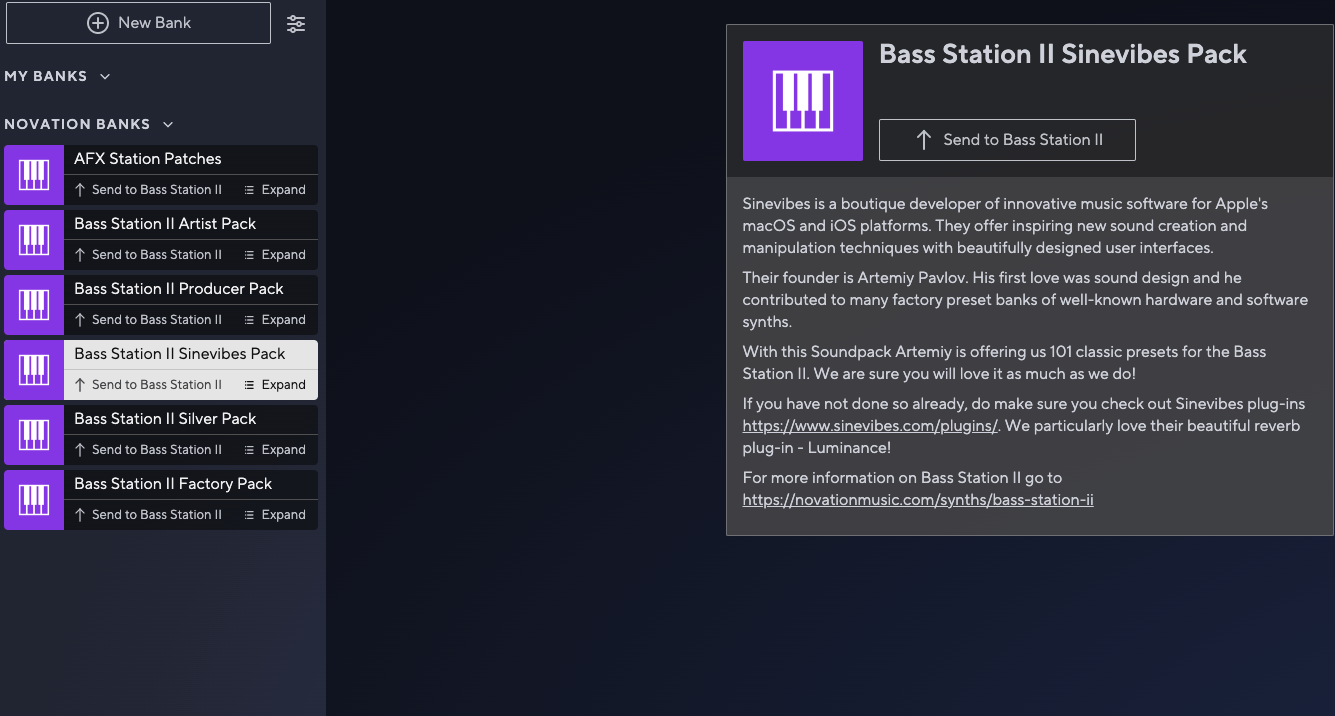Open the bank settings sliders icon
The width and height of the screenshot is (1335, 716).
click(x=296, y=24)
